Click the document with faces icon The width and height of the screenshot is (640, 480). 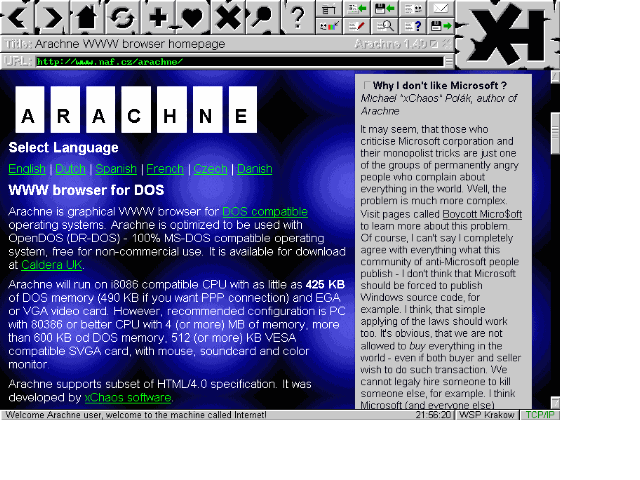[x=413, y=9]
